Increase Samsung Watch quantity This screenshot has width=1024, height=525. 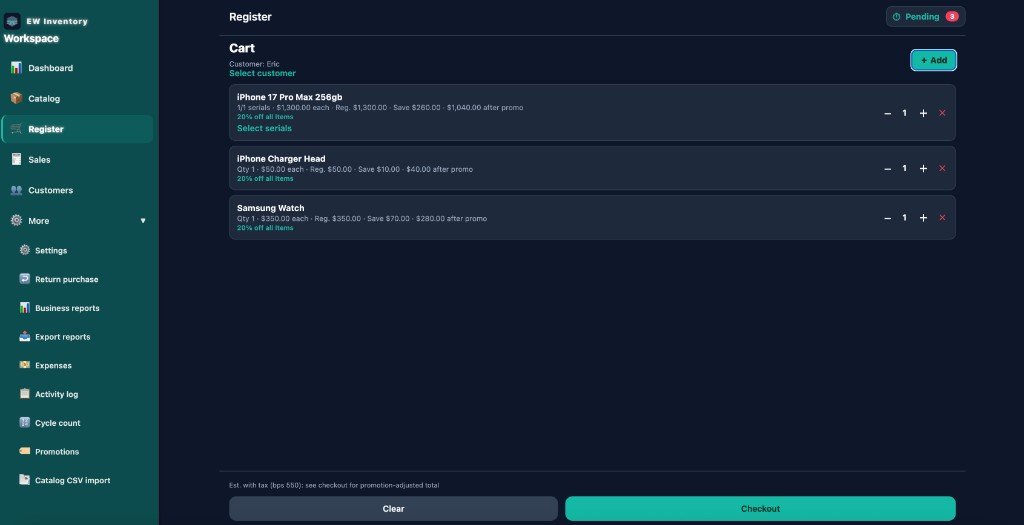923,218
